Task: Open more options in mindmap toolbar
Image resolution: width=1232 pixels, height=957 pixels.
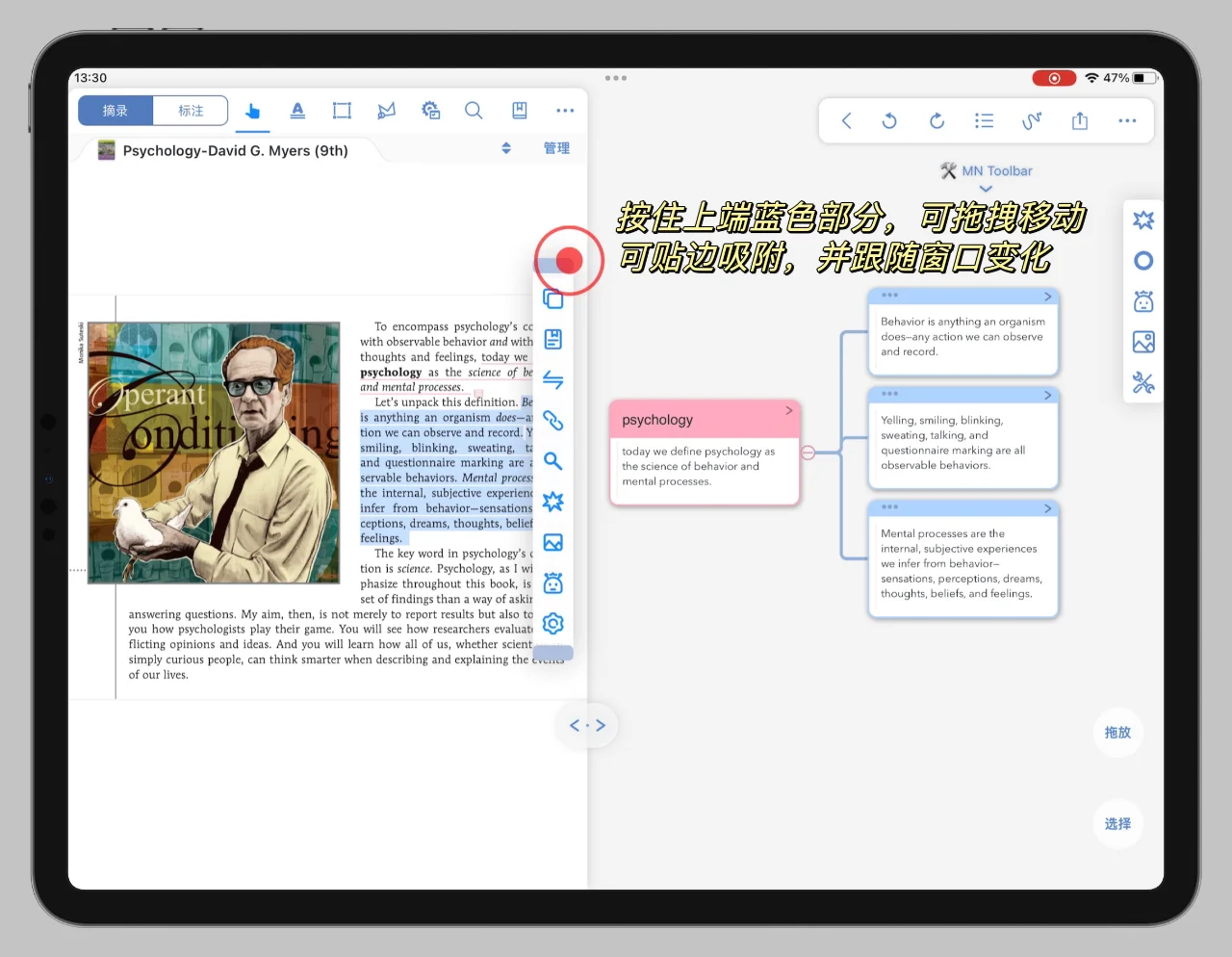Action: 1127,120
